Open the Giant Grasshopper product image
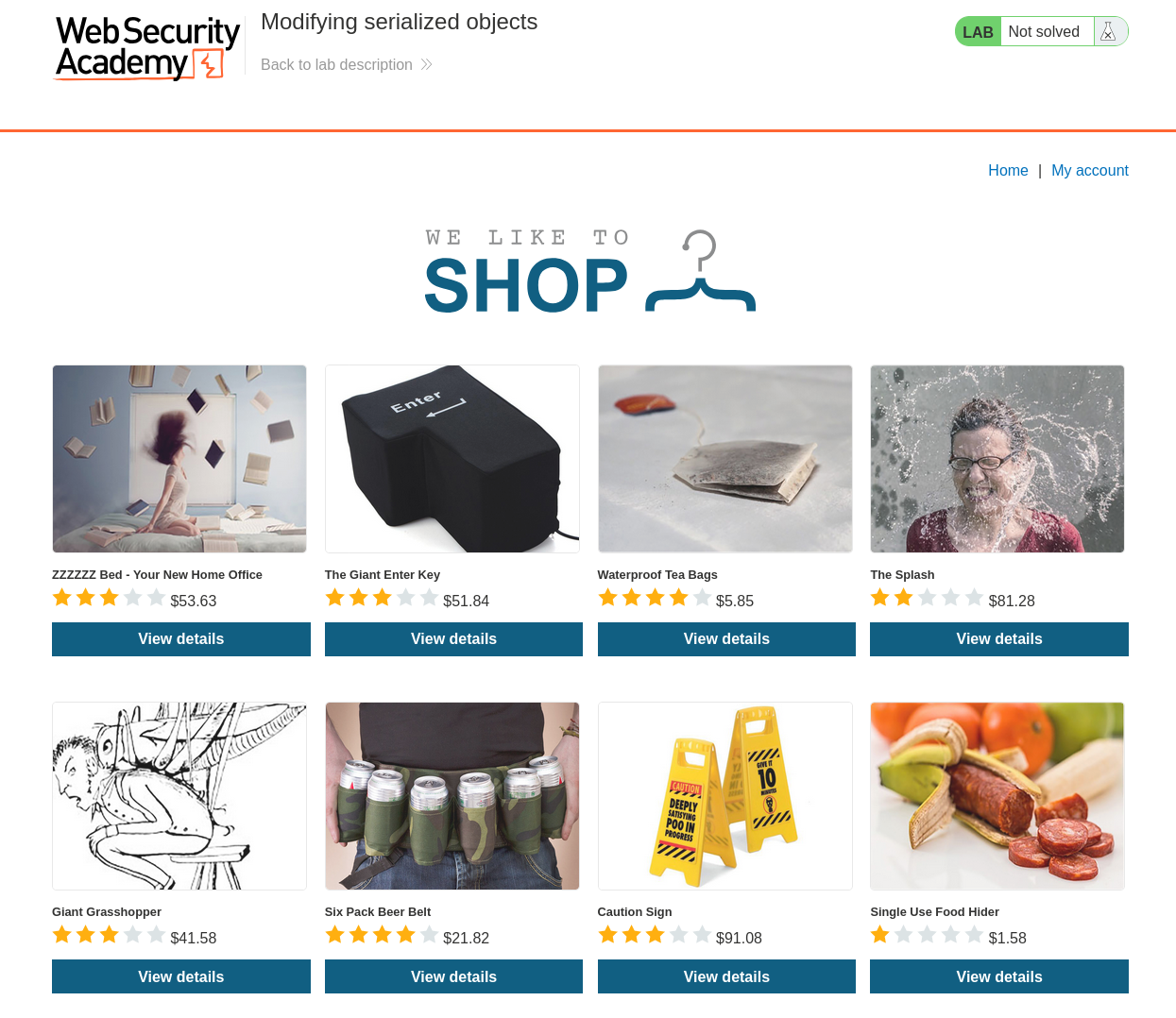 (179, 796)
